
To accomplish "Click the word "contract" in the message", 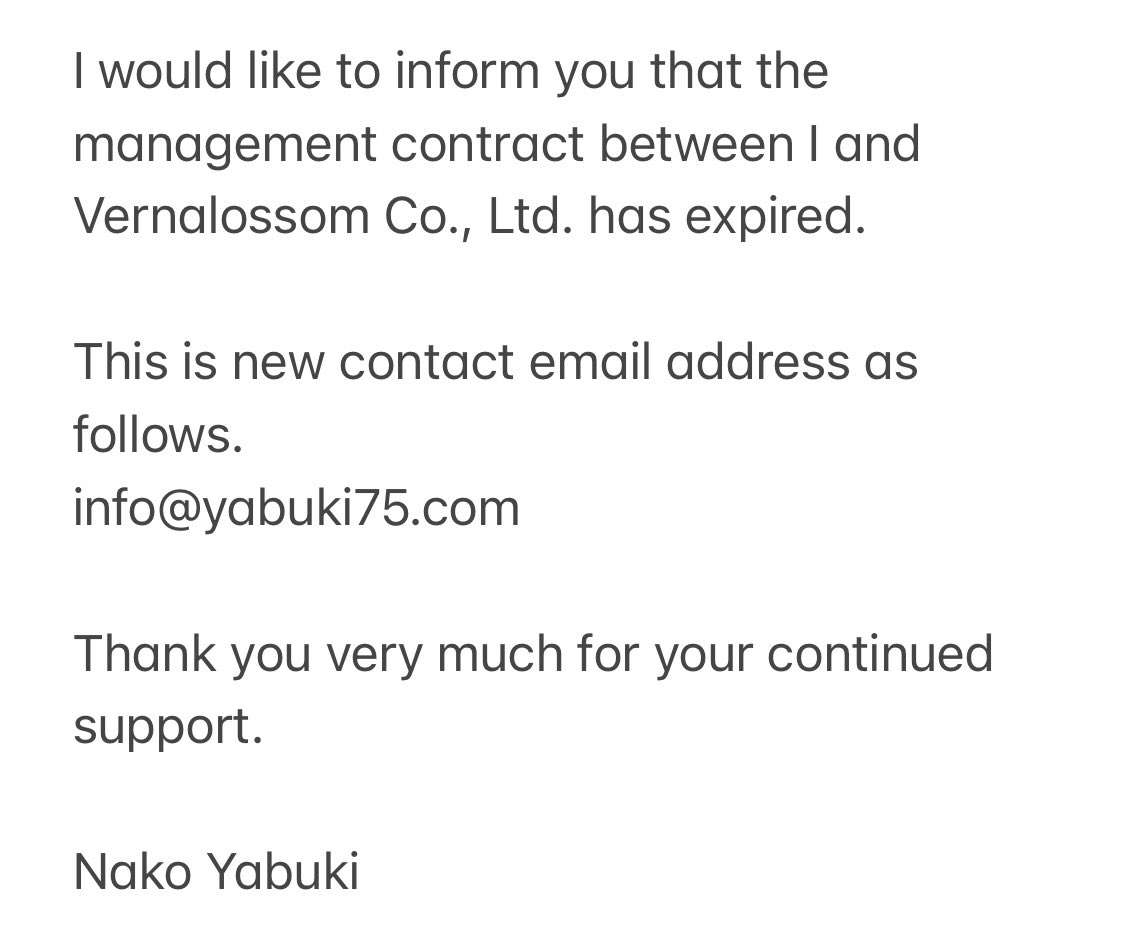I will (x=487, y=144).
